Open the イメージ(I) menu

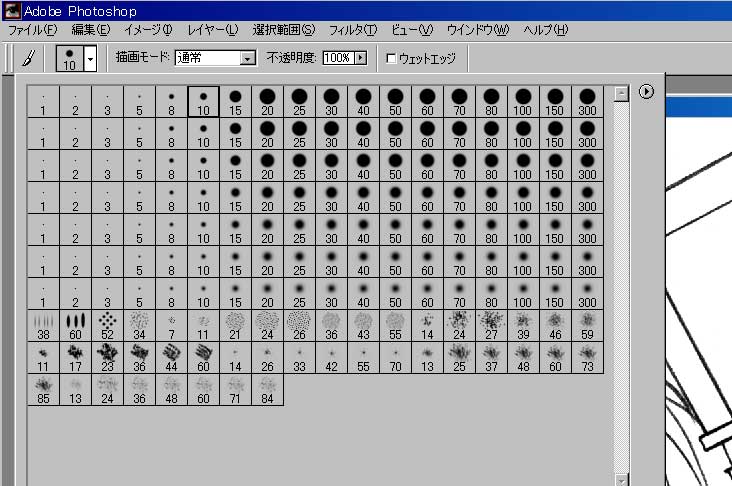click(148, 30)
